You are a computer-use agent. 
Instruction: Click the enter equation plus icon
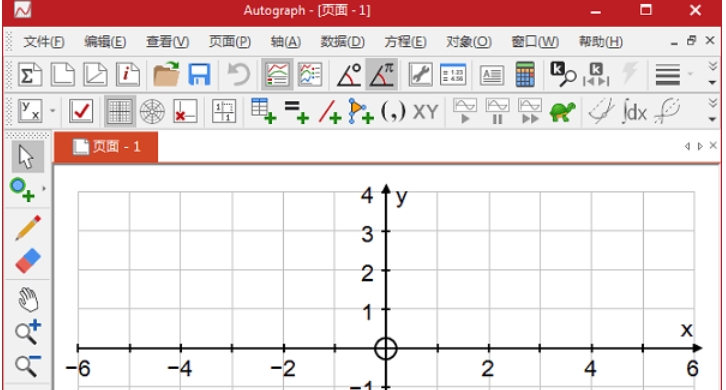coord(296,112)
